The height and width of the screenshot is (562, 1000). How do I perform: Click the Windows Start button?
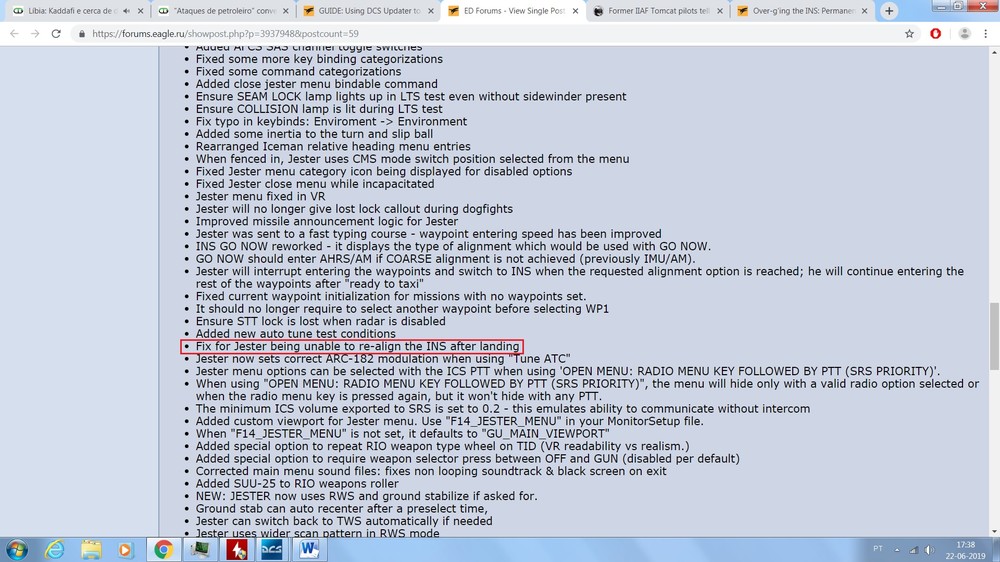(x=17, y=549)
